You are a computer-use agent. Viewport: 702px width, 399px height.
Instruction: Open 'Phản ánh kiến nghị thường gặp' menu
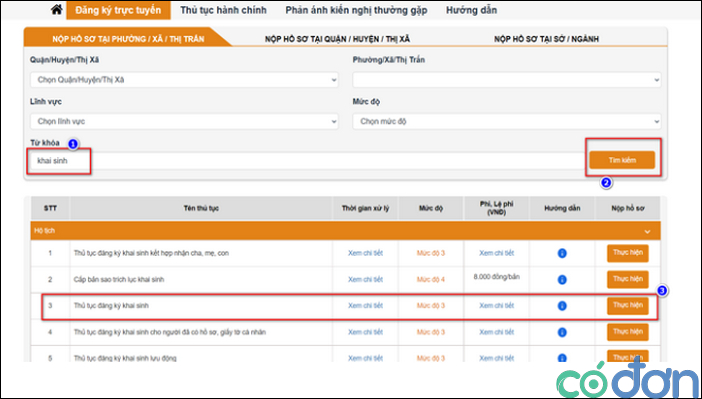[356, 10]
